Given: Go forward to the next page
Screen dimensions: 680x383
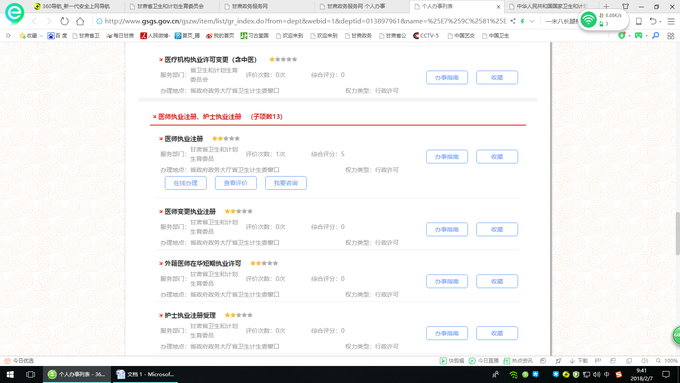Looking at the screenshot, I should click(x=49, y=21).
